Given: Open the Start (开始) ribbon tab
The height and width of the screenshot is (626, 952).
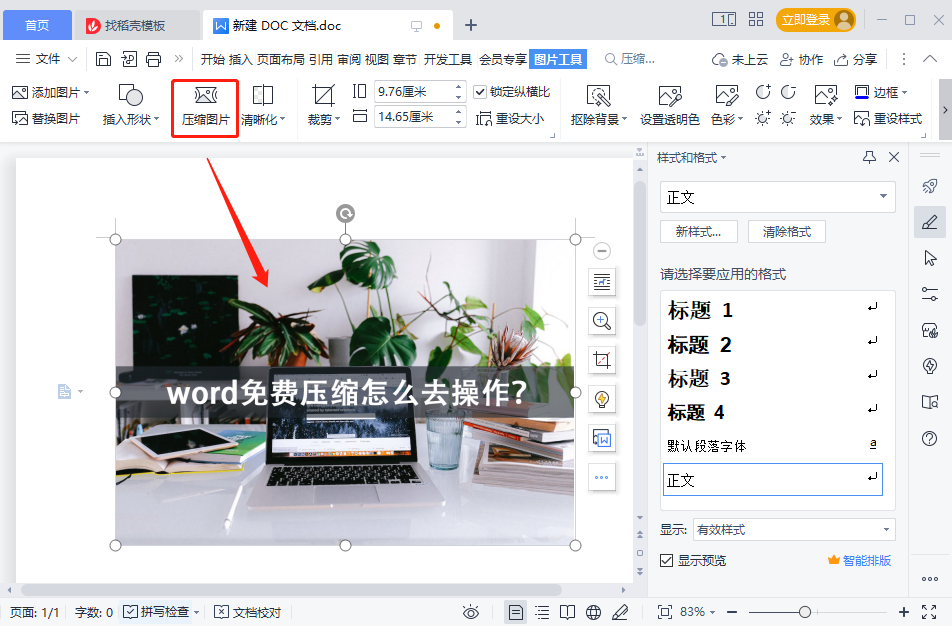Looking at the screenshot, I should pos(212,59).
